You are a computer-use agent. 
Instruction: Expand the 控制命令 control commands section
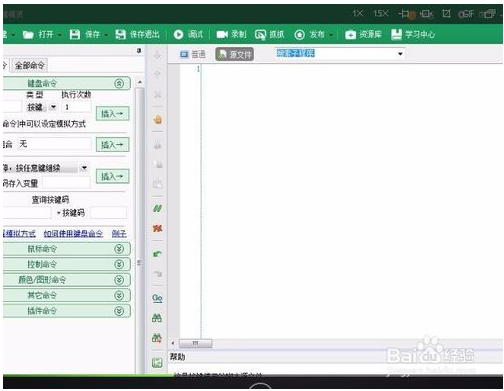click(x=119, y=264)
